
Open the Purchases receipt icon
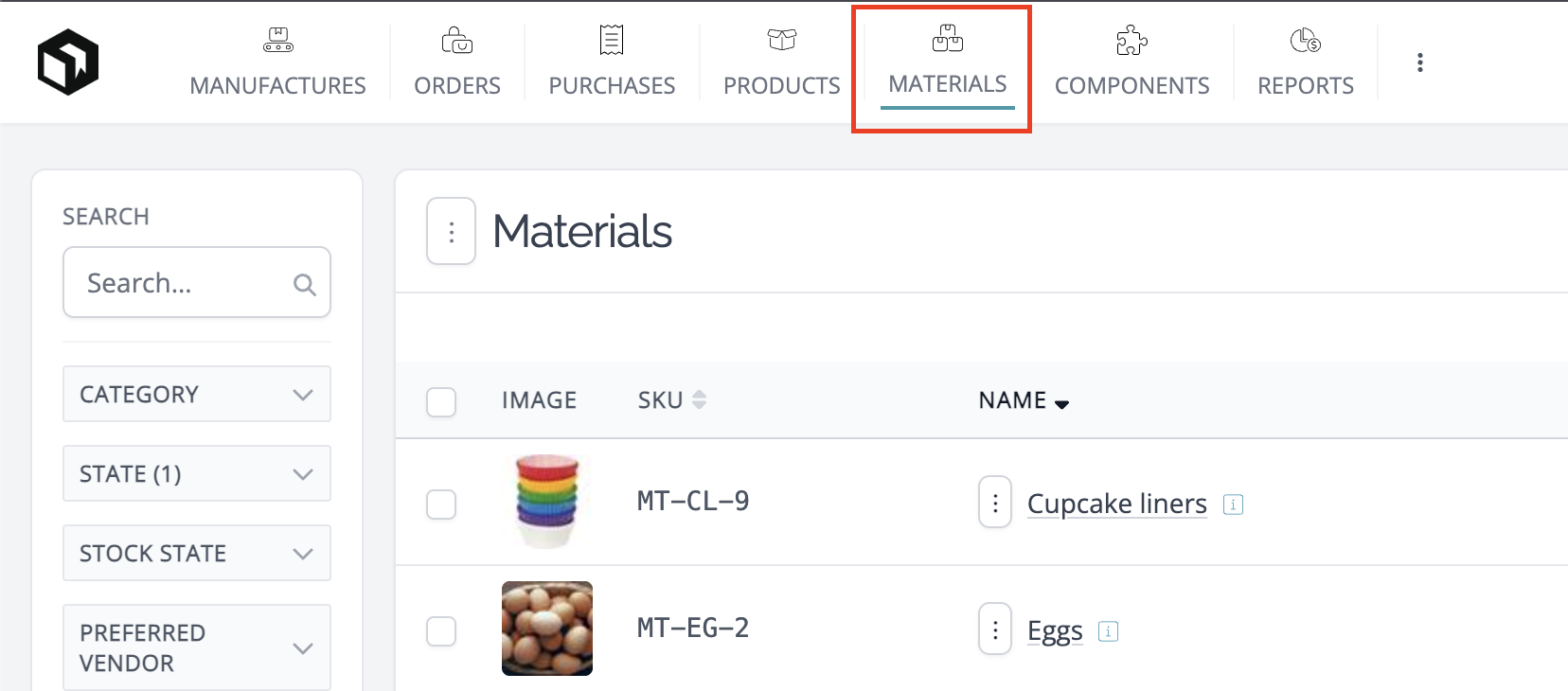pos(612,40)
